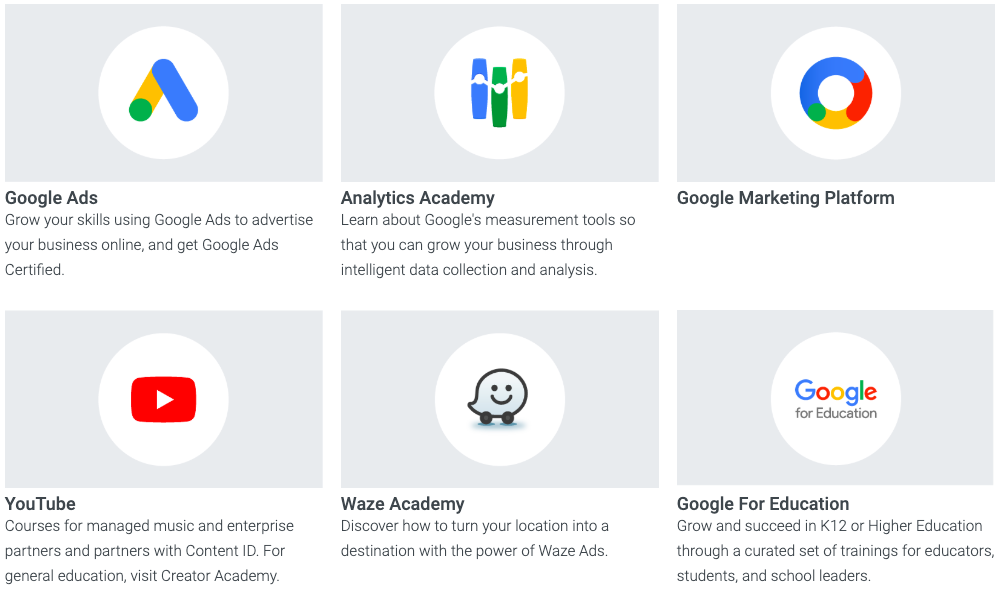The image size is (1001, 595).
Task: Open the Analytics Academy title
Action: 418,198
